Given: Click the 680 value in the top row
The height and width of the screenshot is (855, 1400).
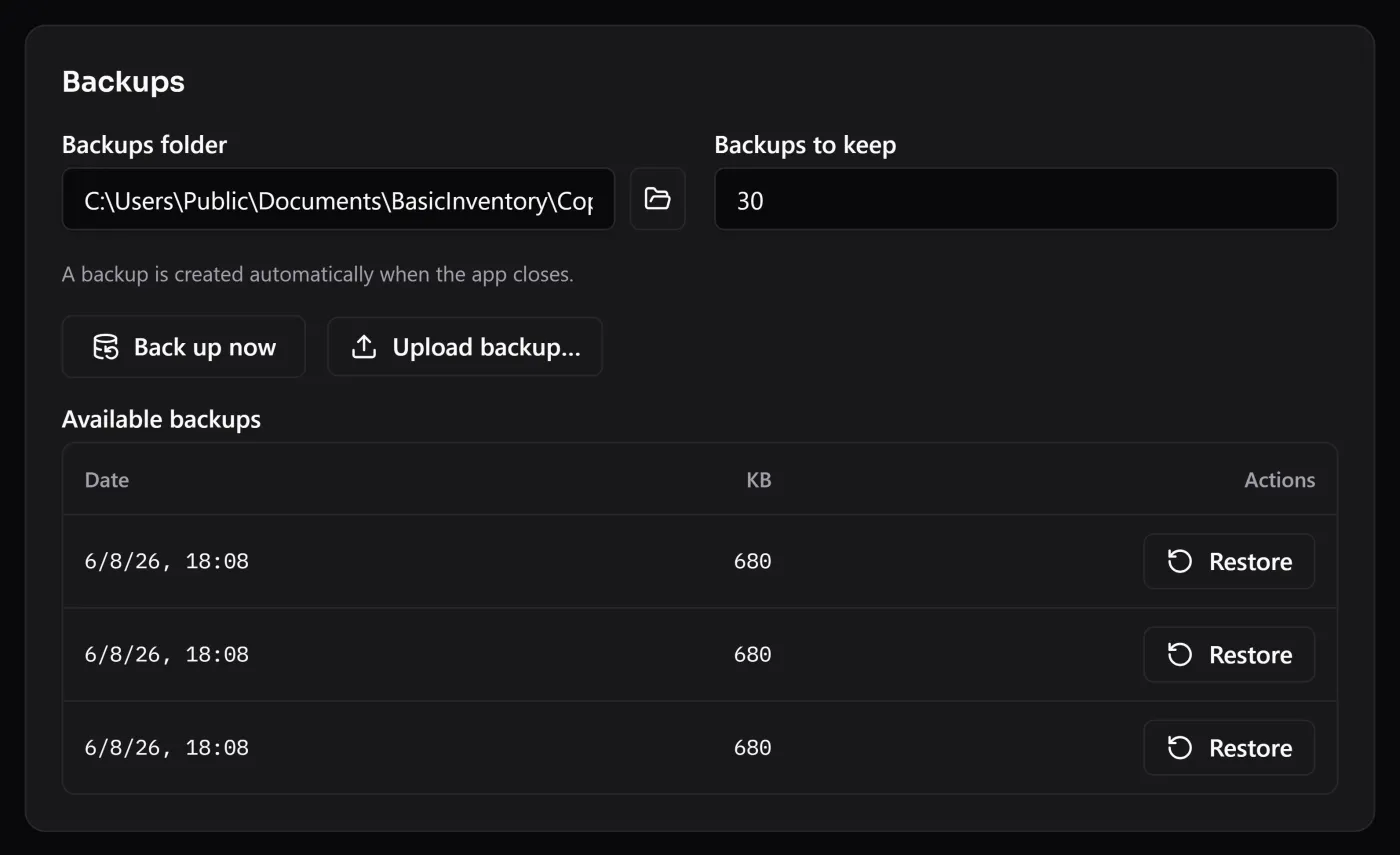Looking at the screenshot, I should [x=752, y=561].
